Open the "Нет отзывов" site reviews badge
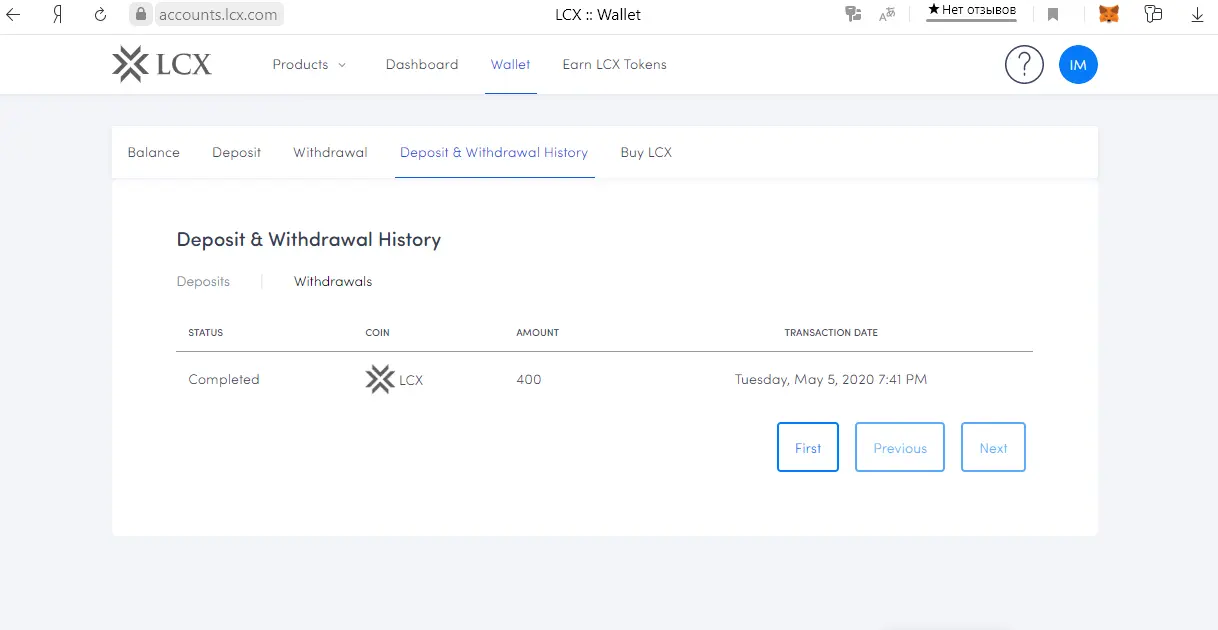The height and width of the screenshot is (630, 1218). click(971, 11)
